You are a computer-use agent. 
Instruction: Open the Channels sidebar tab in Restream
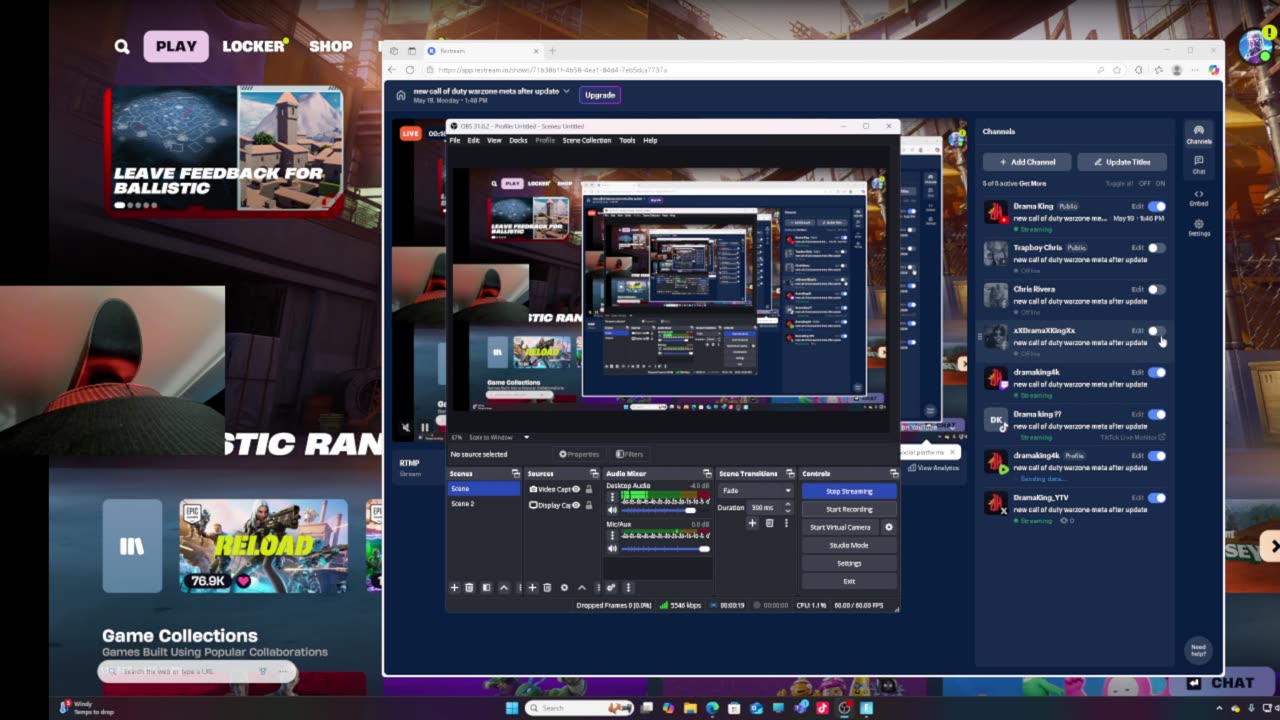coord(1198,134)
